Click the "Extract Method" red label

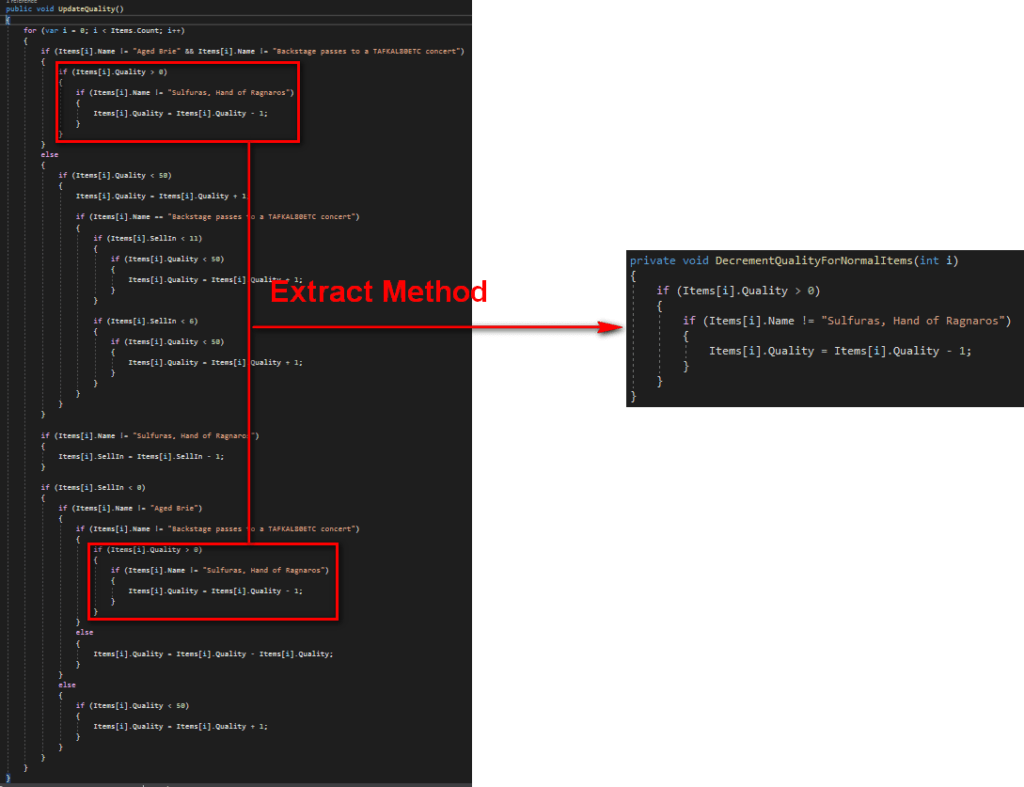[x=377, y=291]
